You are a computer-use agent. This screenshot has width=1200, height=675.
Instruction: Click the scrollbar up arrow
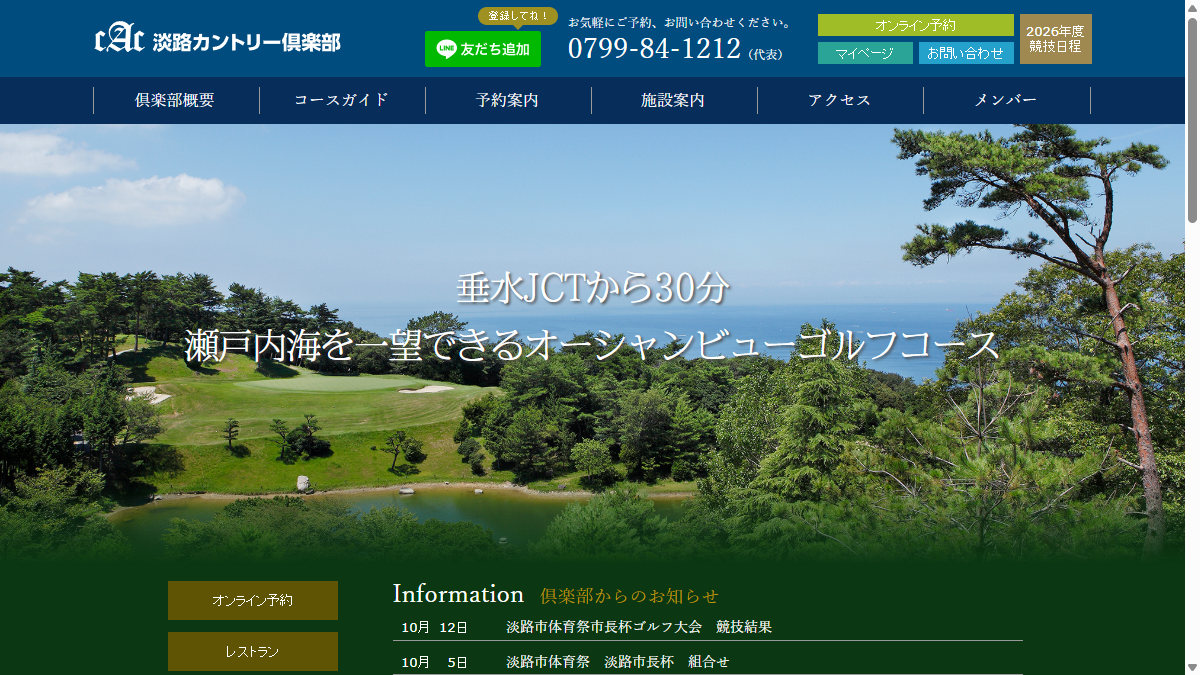pos(1192,7)
